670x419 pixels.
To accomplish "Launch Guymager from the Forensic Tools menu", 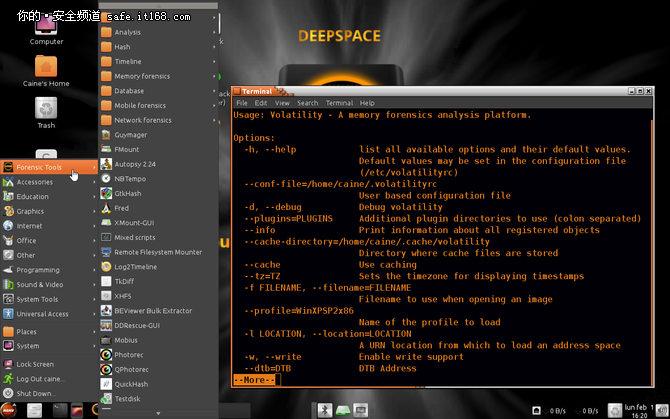I will [132, 134].
